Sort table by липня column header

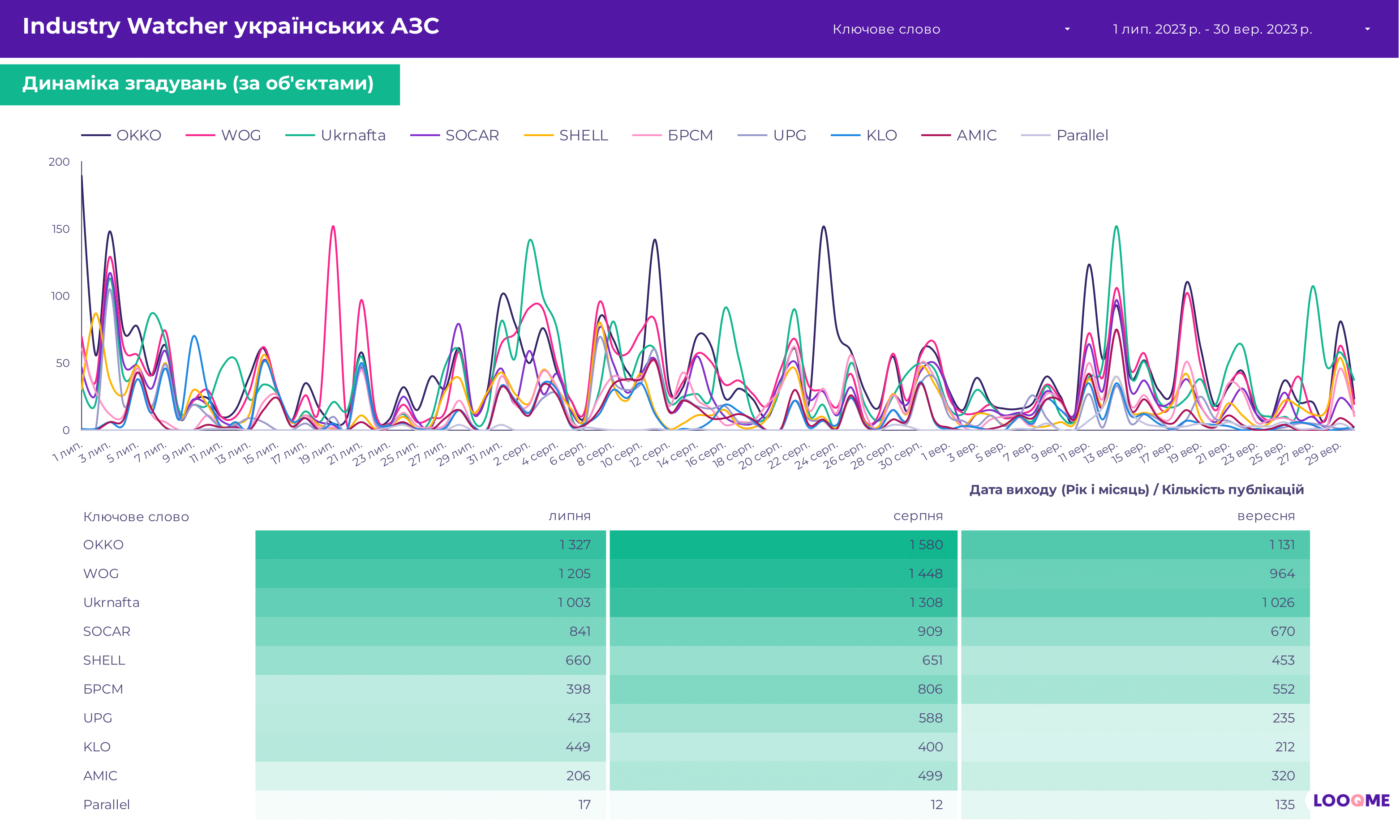coord(569,516)
